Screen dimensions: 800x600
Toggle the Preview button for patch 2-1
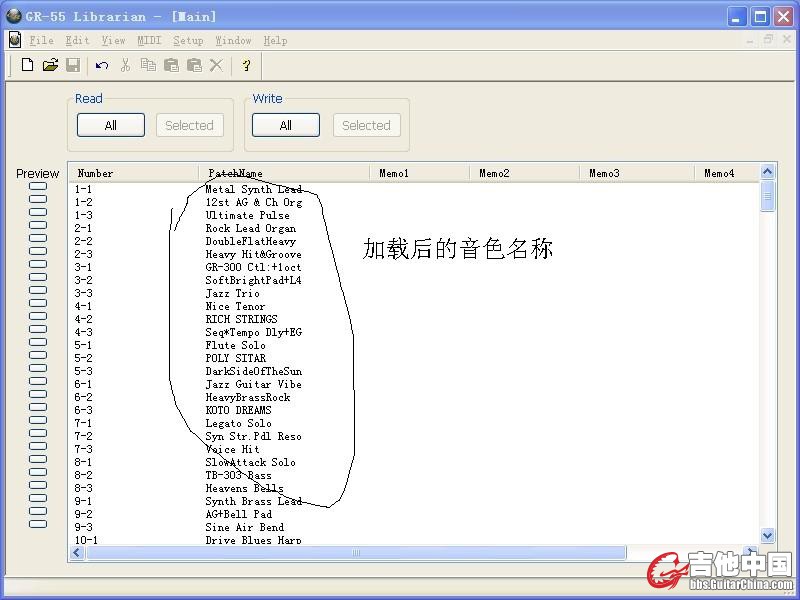coord(38,223)
